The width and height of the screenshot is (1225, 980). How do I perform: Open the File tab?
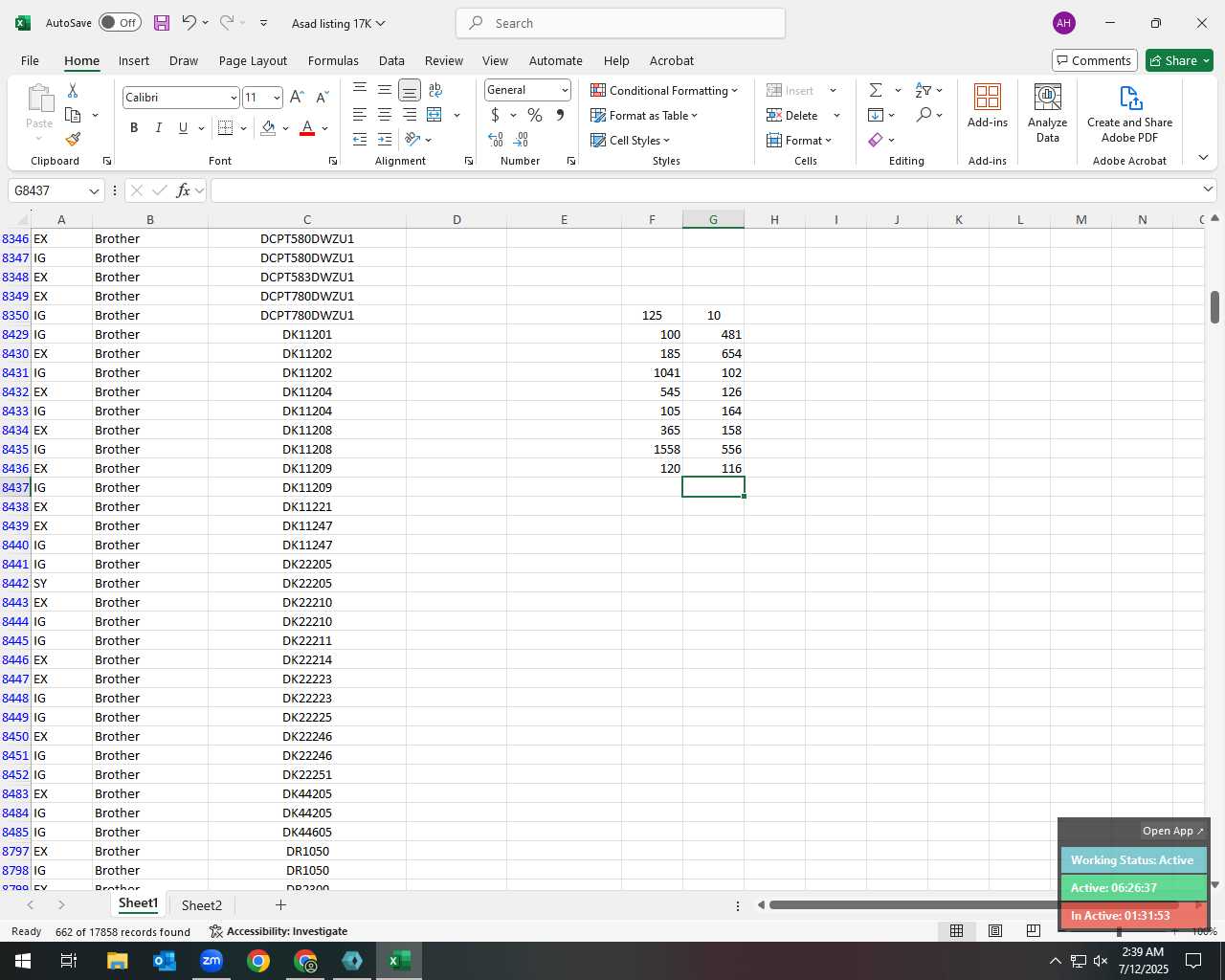30,60
